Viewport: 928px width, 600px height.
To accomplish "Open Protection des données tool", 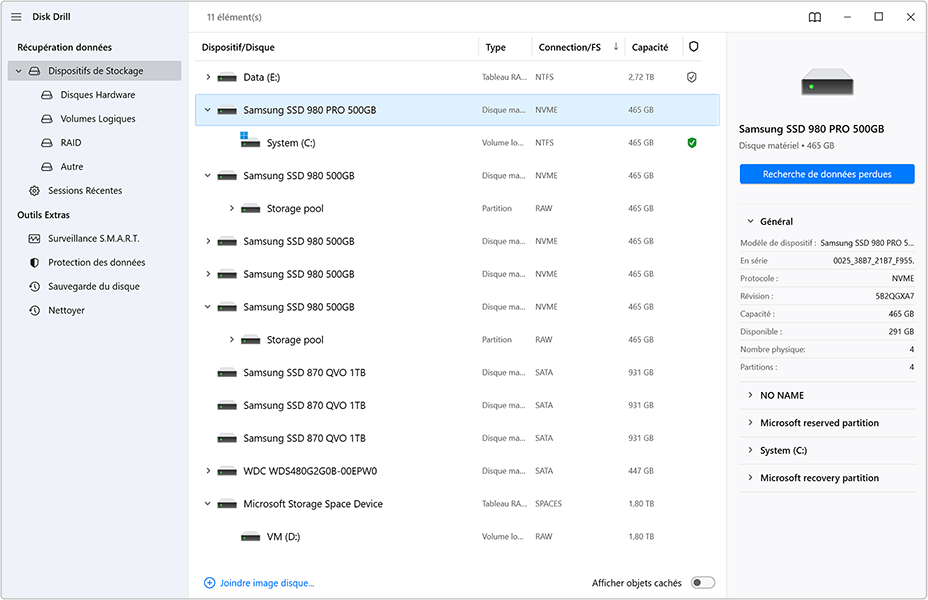I will (x=96, y=262).
